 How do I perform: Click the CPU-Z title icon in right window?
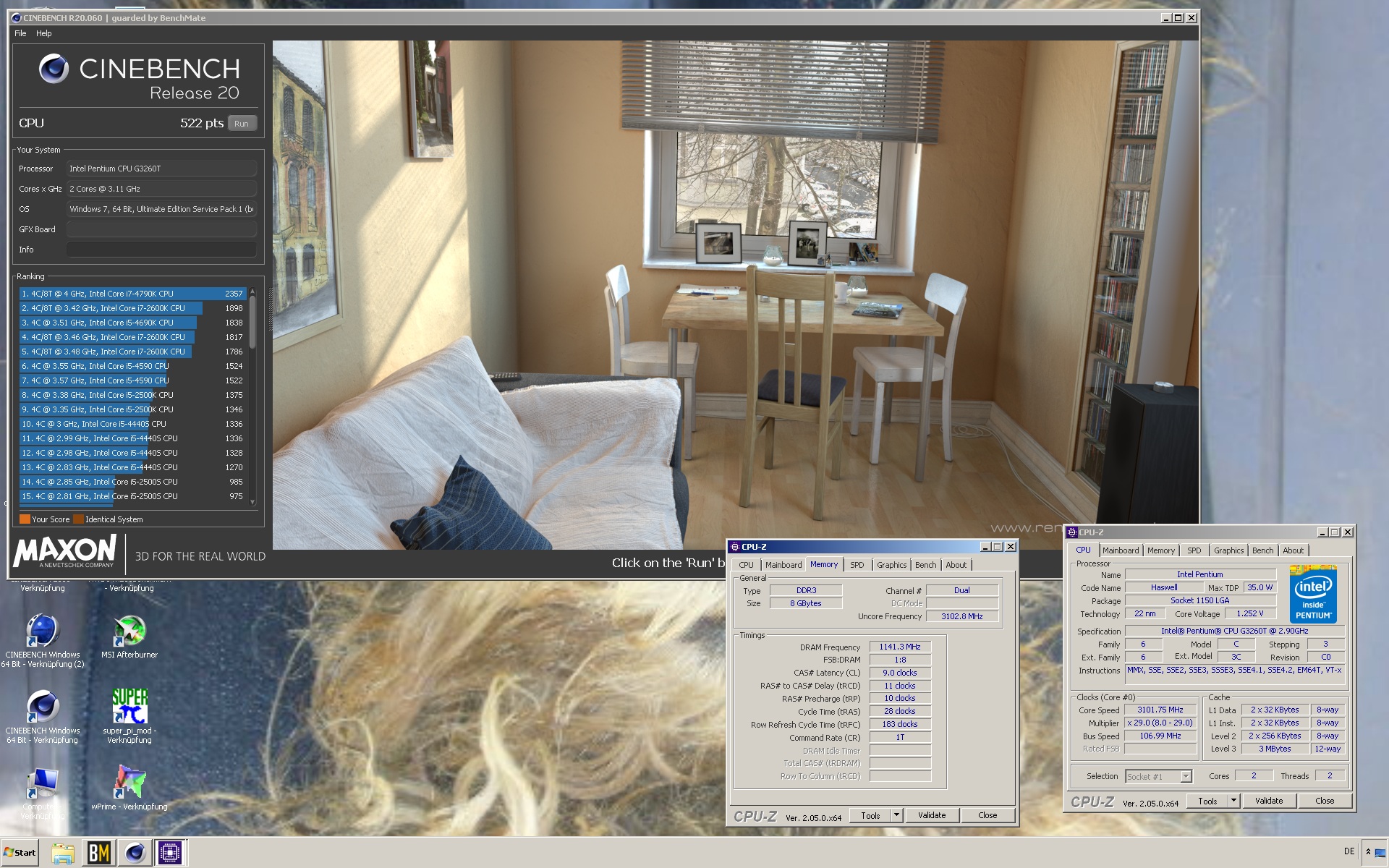(1072, 532)
